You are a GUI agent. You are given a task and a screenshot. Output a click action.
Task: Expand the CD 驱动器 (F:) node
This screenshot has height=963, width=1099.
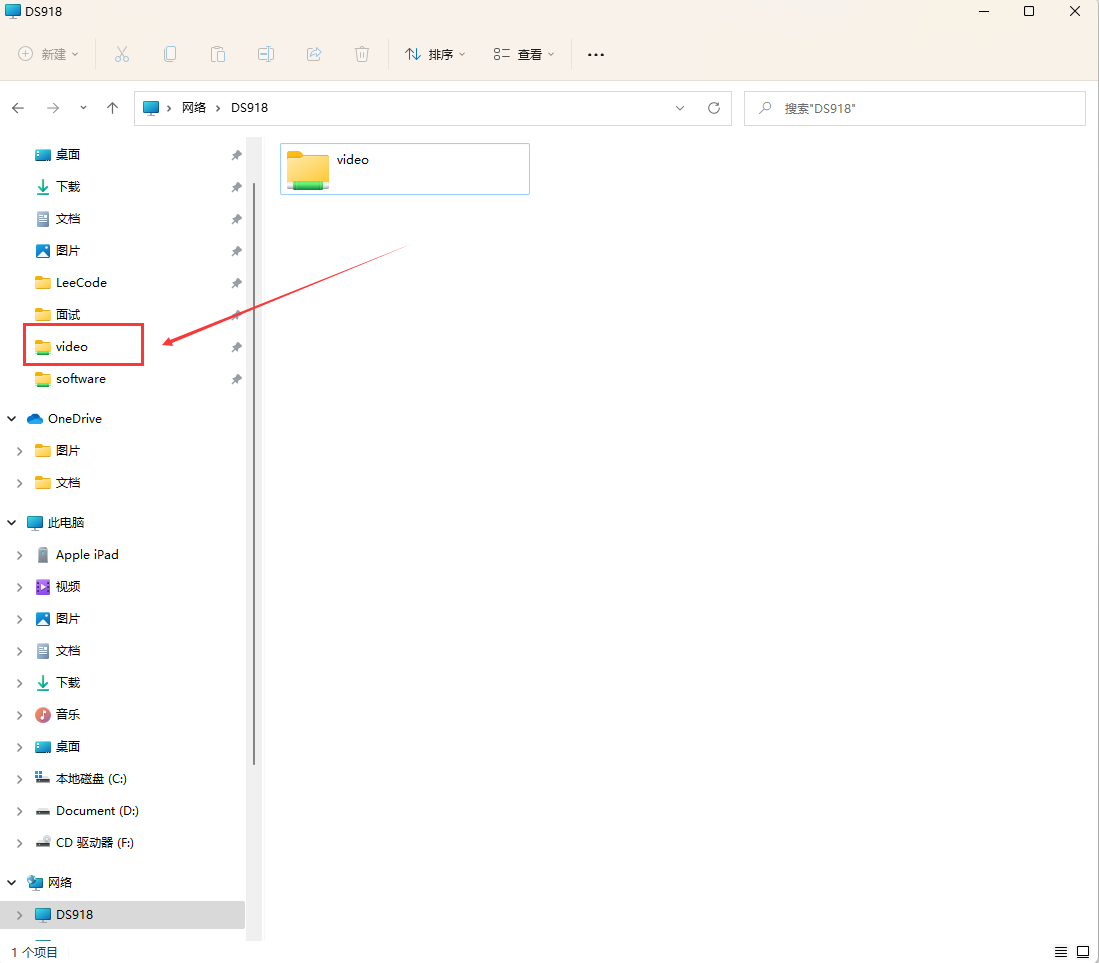click(x=20, y=843)
